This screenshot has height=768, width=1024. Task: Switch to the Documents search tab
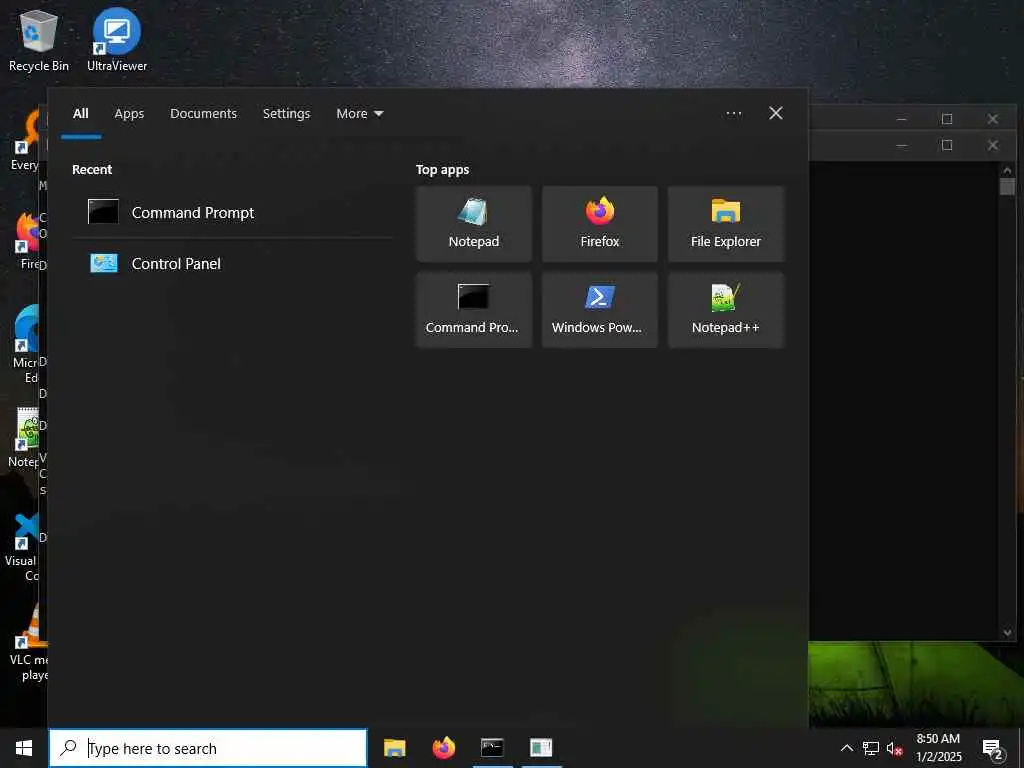tap(203, 114)
